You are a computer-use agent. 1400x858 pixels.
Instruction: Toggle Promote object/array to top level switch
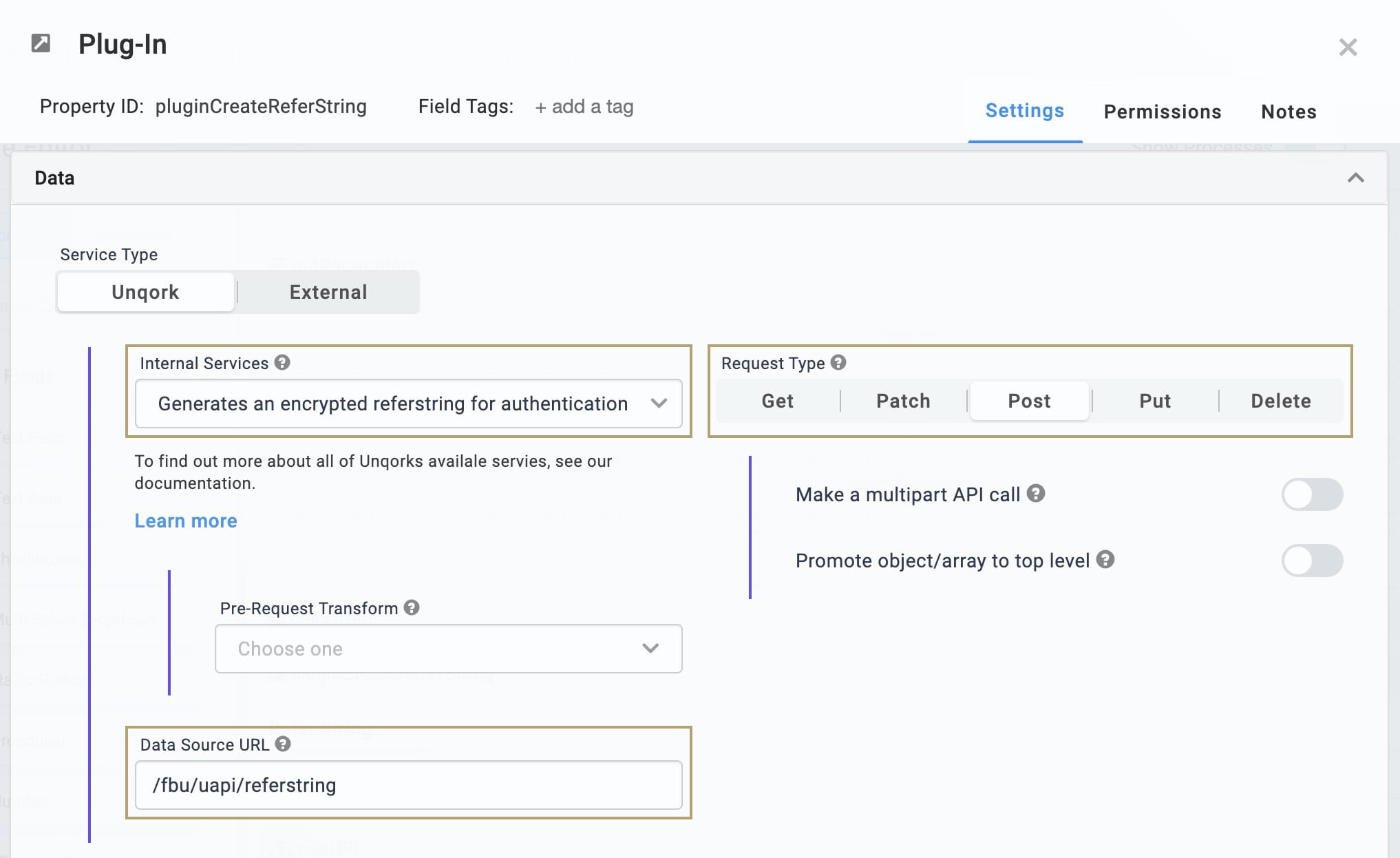coord(1312,561)
